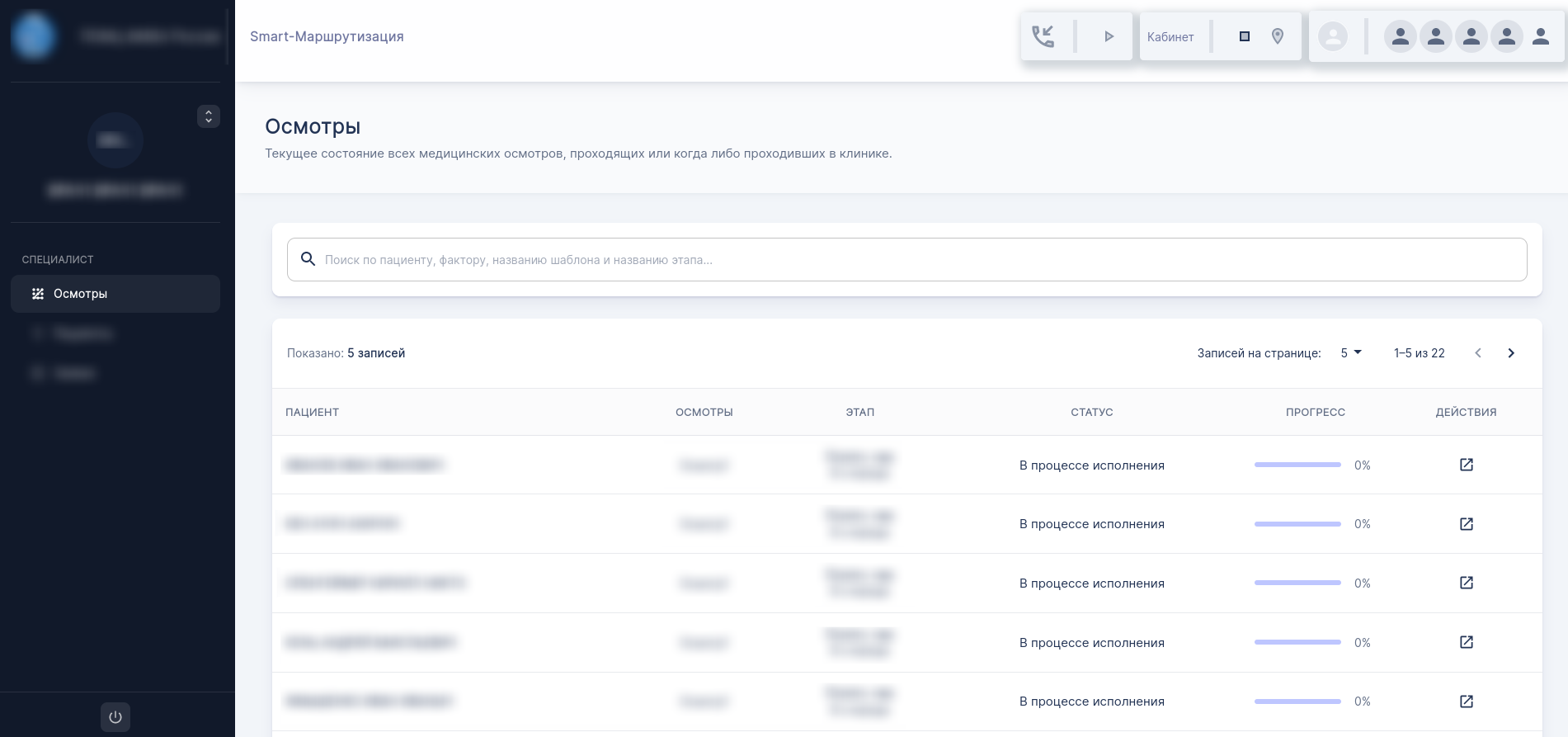Click the patient search input field

pyautogui.click(x=907, y=260)
